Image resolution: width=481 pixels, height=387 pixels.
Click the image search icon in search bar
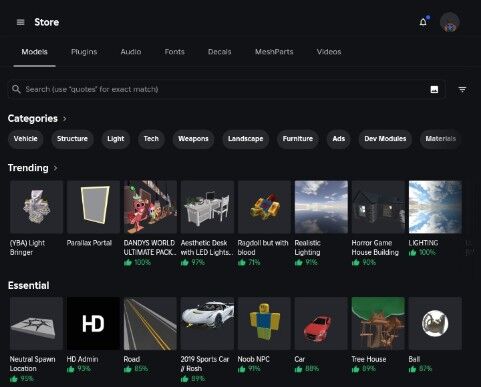tap(434, 89)
